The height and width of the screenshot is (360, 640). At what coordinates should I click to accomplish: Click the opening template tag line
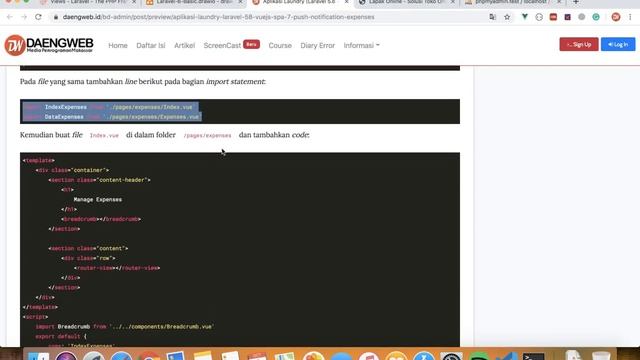tap(39, 160)
